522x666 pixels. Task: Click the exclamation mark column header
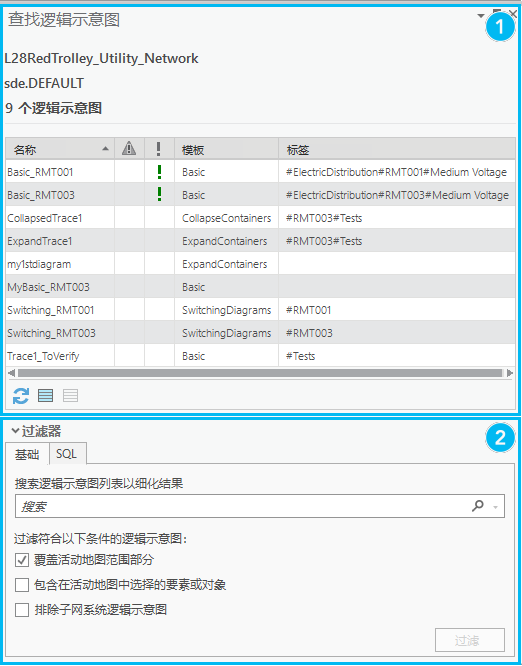(x=159, y=149)
